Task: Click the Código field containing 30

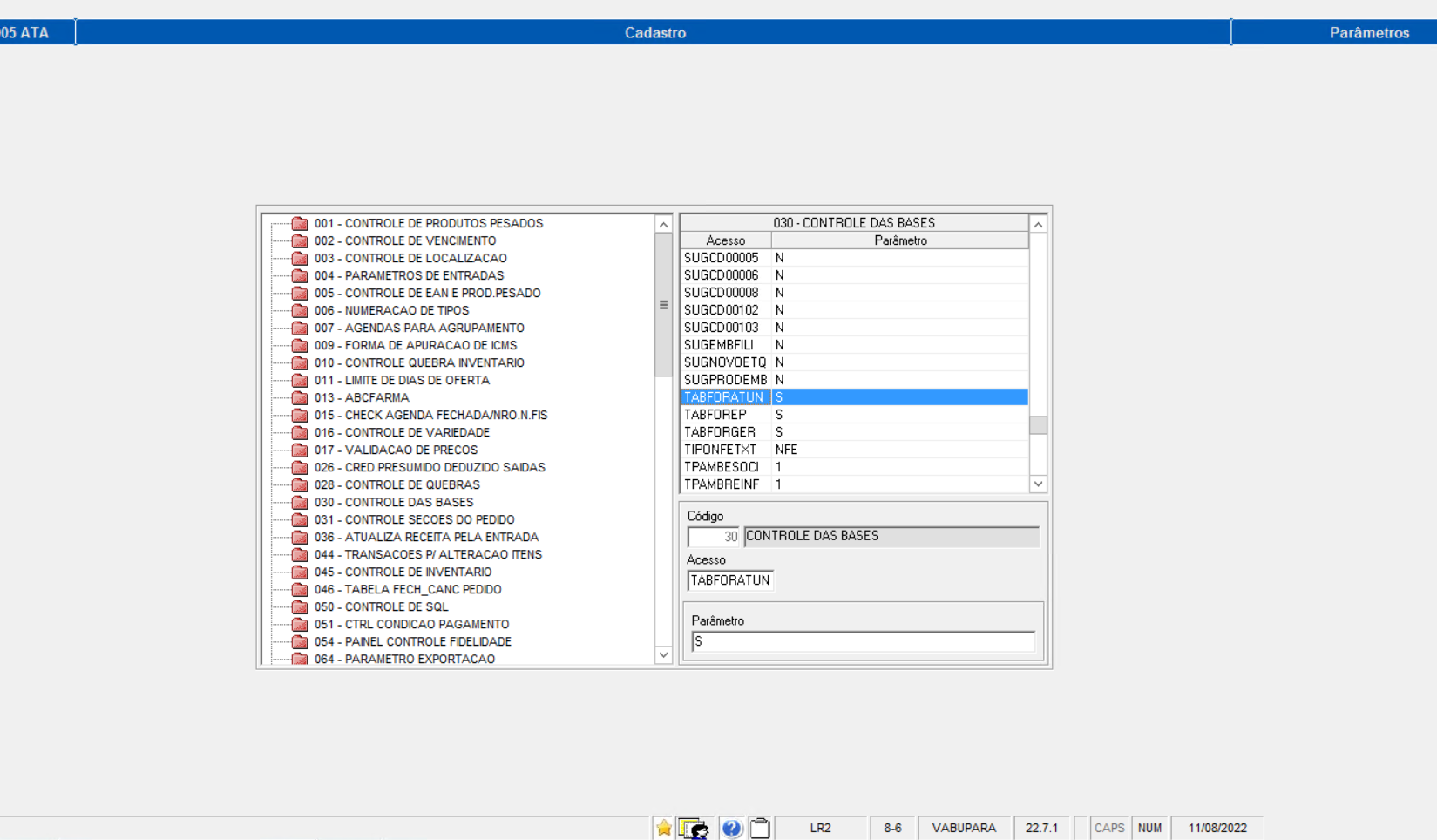Action: point(714,537)
